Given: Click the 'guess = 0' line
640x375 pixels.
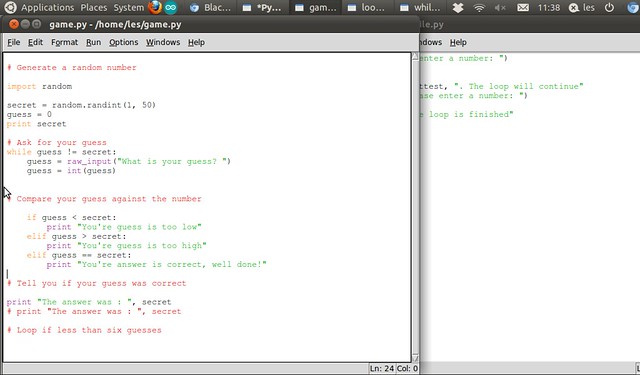Looking at the screenshot, I should pyautogui.click(x=29, y=115).
